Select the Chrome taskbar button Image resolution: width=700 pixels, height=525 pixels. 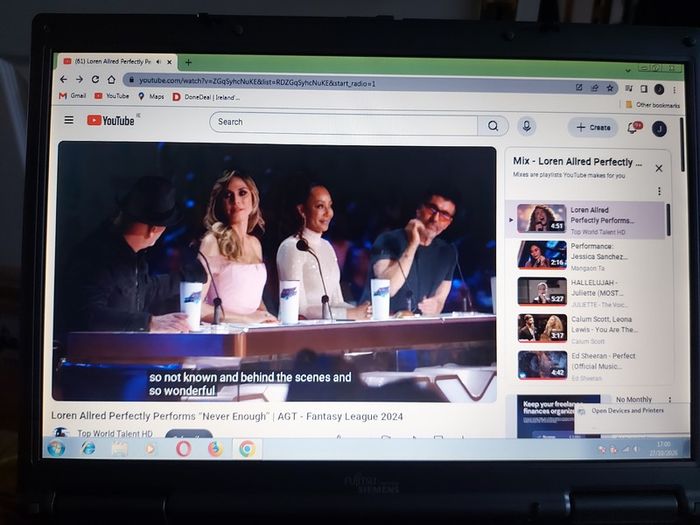247,449
